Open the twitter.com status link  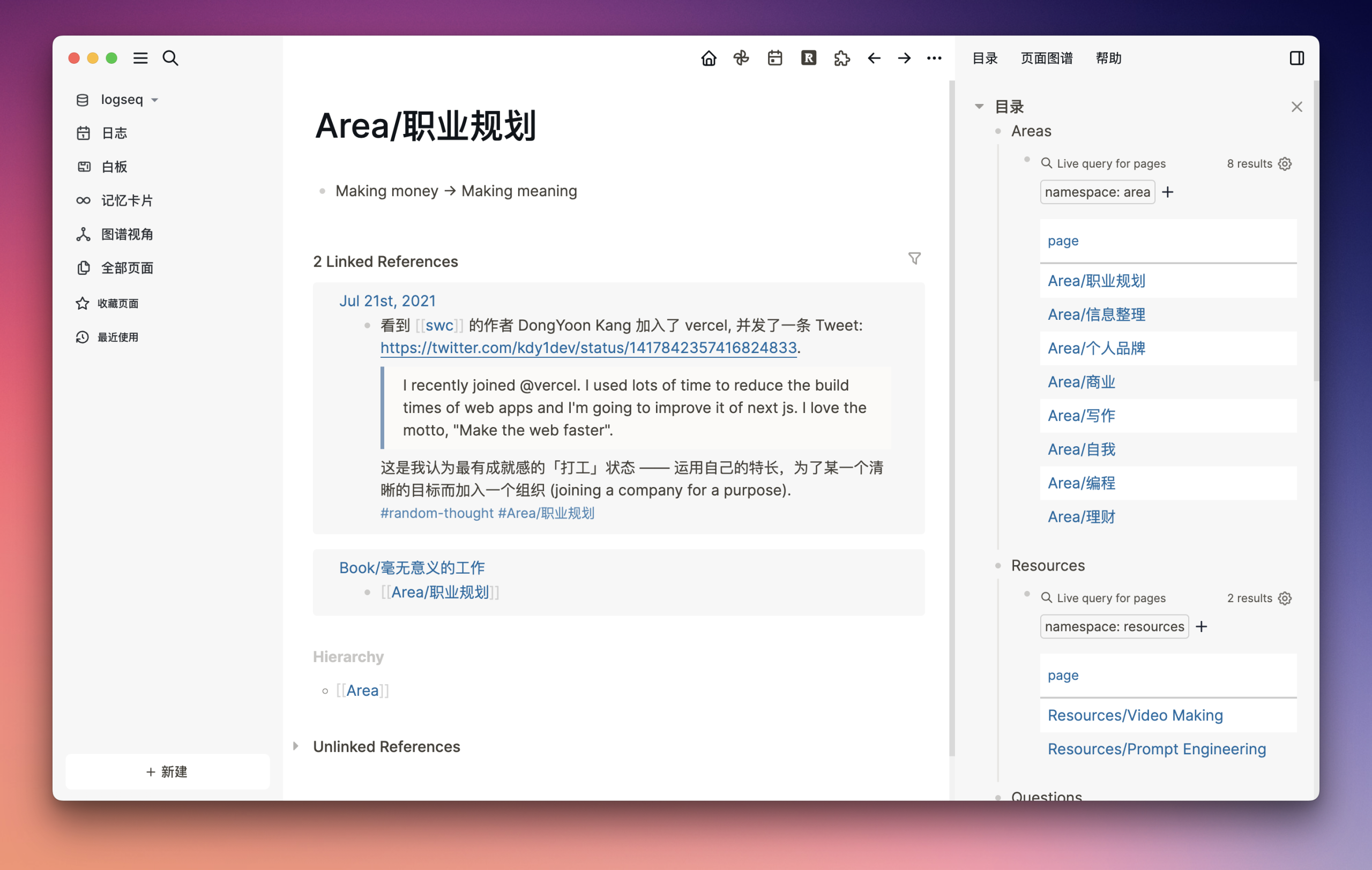click(588, 347)
